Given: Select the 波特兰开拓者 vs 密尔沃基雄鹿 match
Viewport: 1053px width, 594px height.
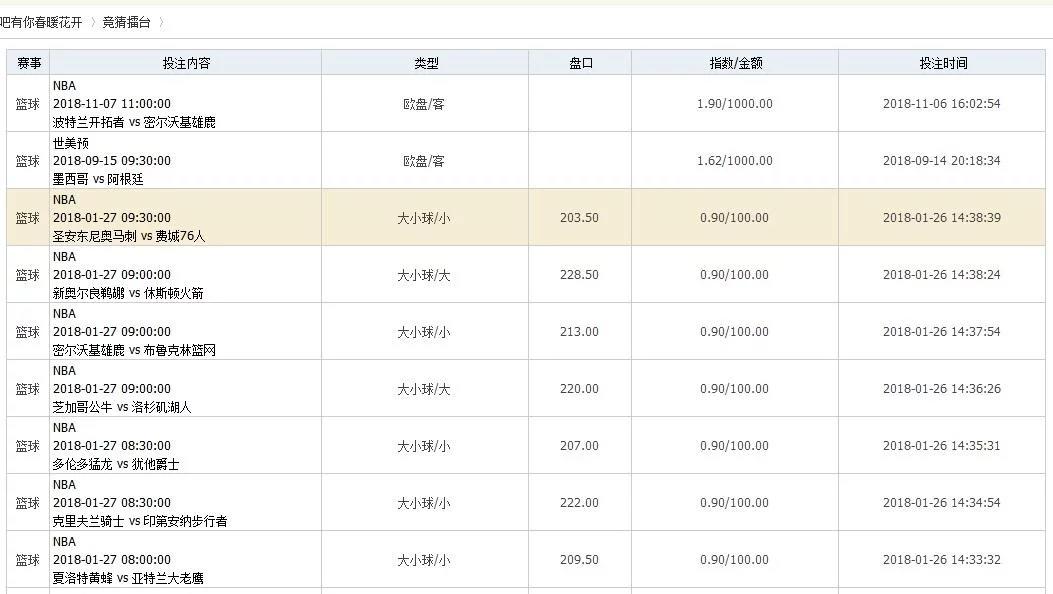Looking at the screenshot, I should [x=134, y=122].
